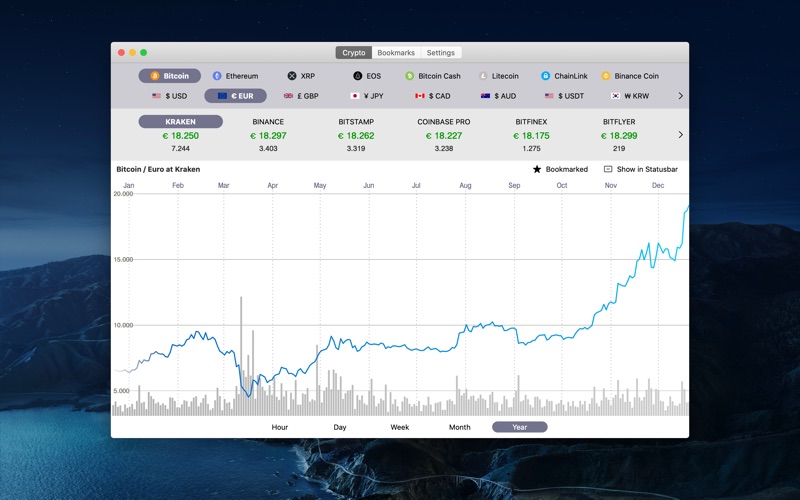
Task: Click the Aug month label on the chart
Action: pyautogui.click(x=465, y=185)
